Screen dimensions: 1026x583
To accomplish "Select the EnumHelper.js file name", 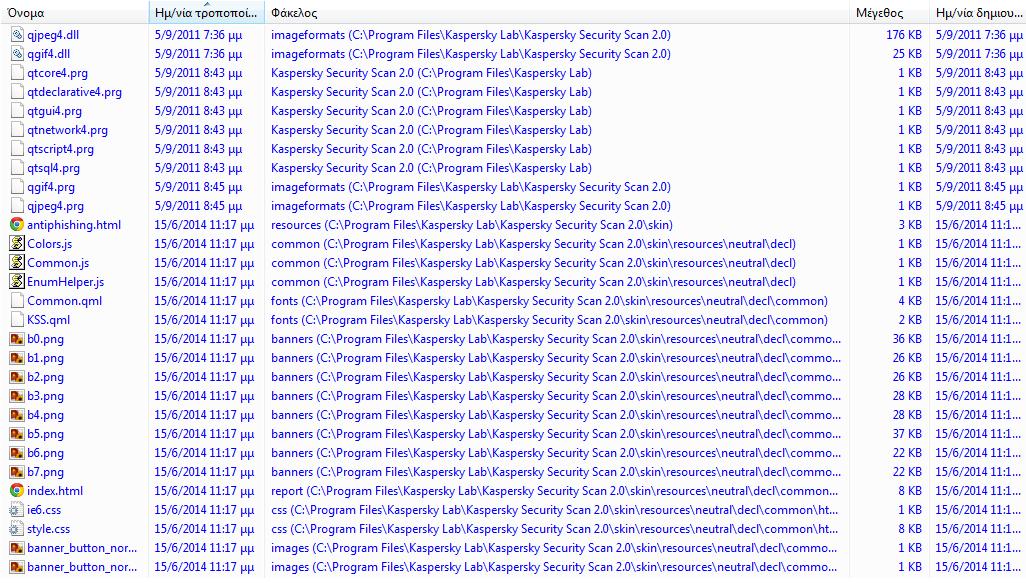I will (65, 281).
